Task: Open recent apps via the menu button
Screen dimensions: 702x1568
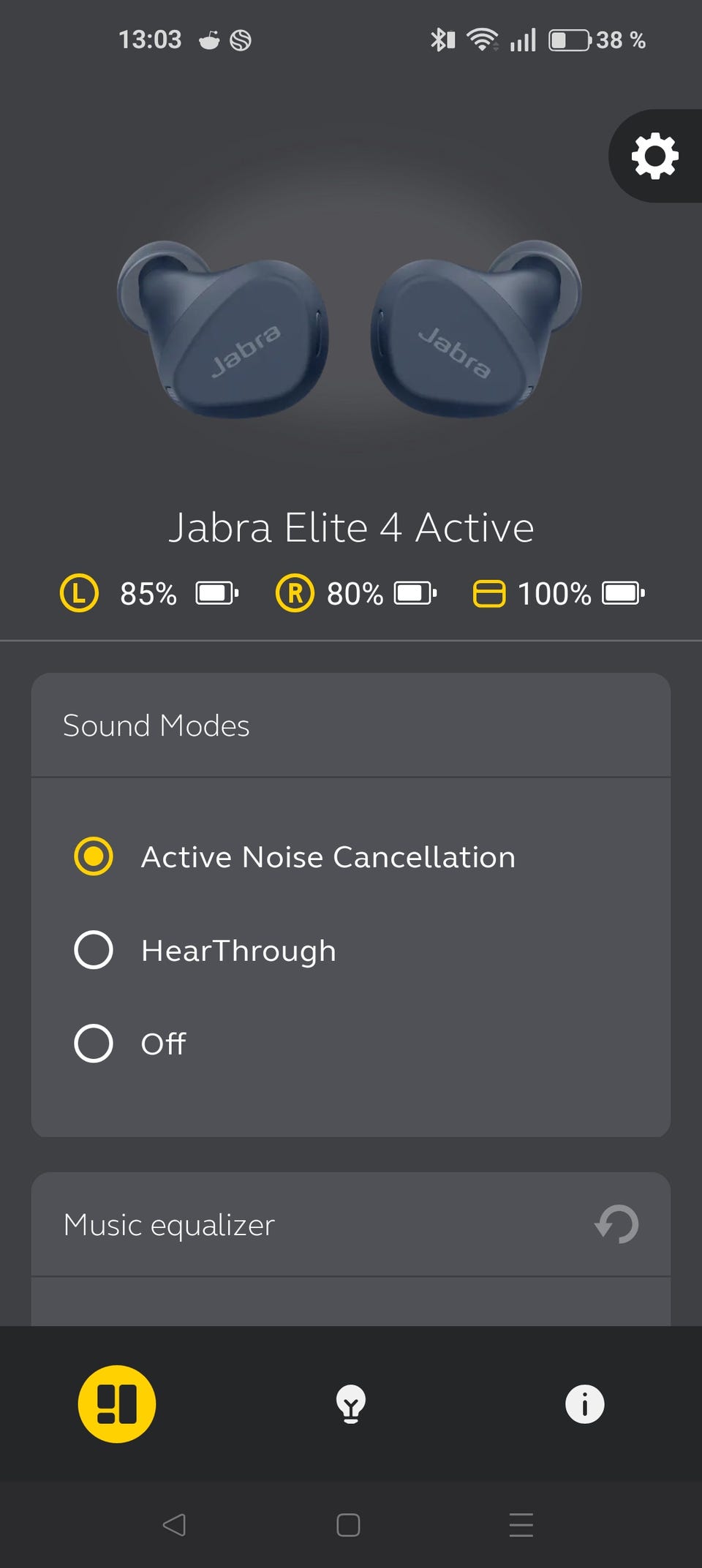Action: click(521, 1525)
